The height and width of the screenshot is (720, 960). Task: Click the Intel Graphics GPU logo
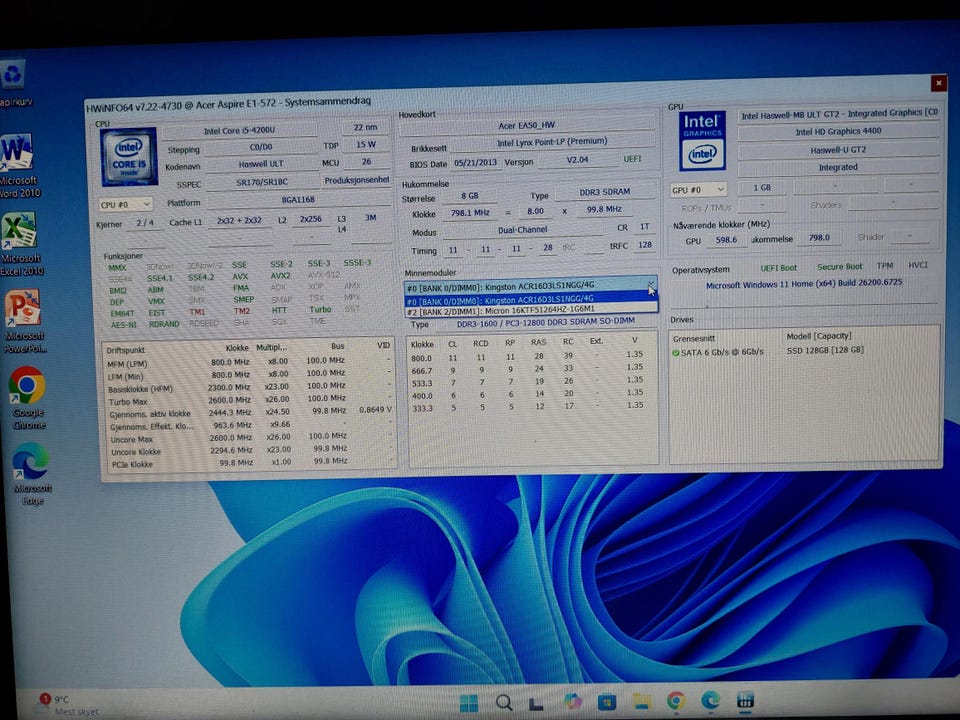point(702,140)
